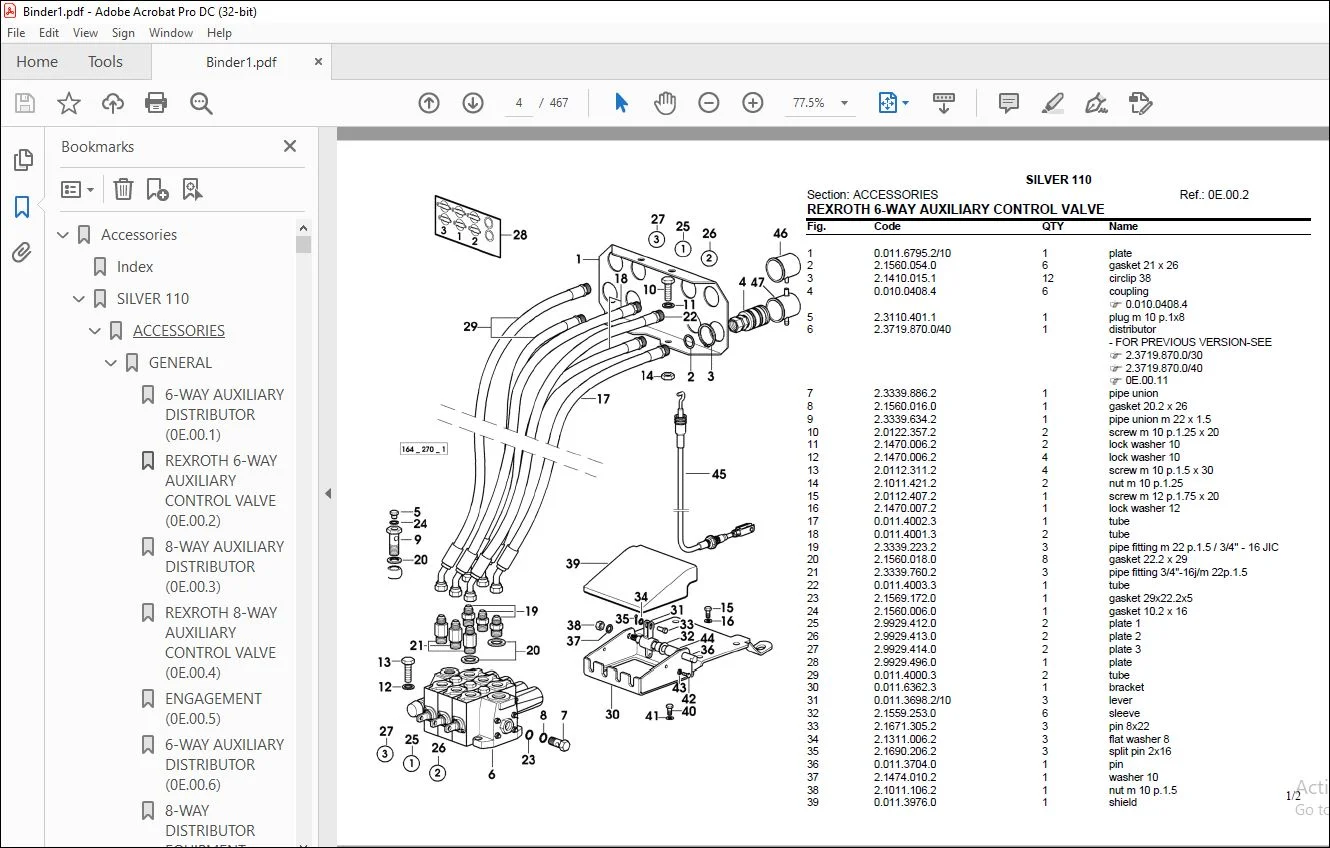Click the bookmarks panel scrollbar thumb
The height and width of the screenshot is (848, 1330).
304,244
